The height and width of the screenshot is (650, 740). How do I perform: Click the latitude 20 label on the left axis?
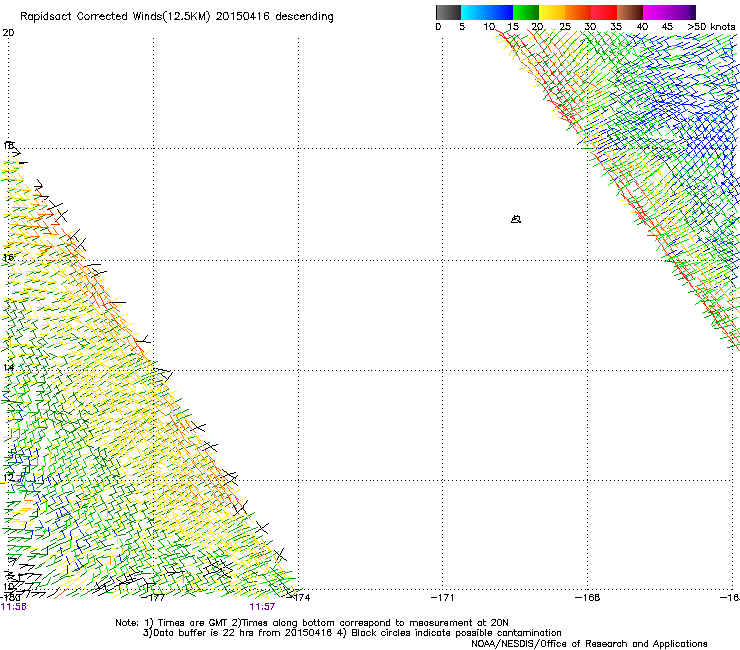8,33
